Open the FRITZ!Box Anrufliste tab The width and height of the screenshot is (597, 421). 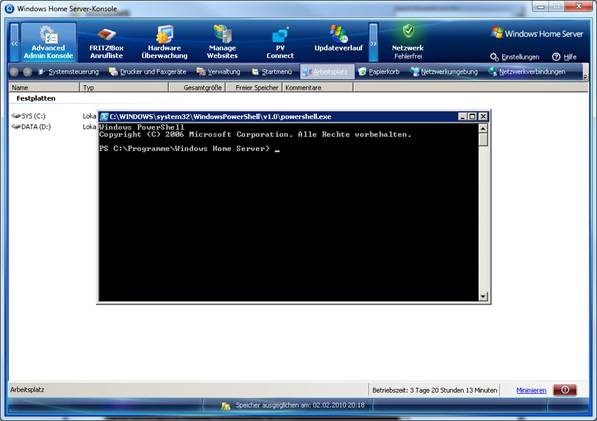[x=106, y=42]
